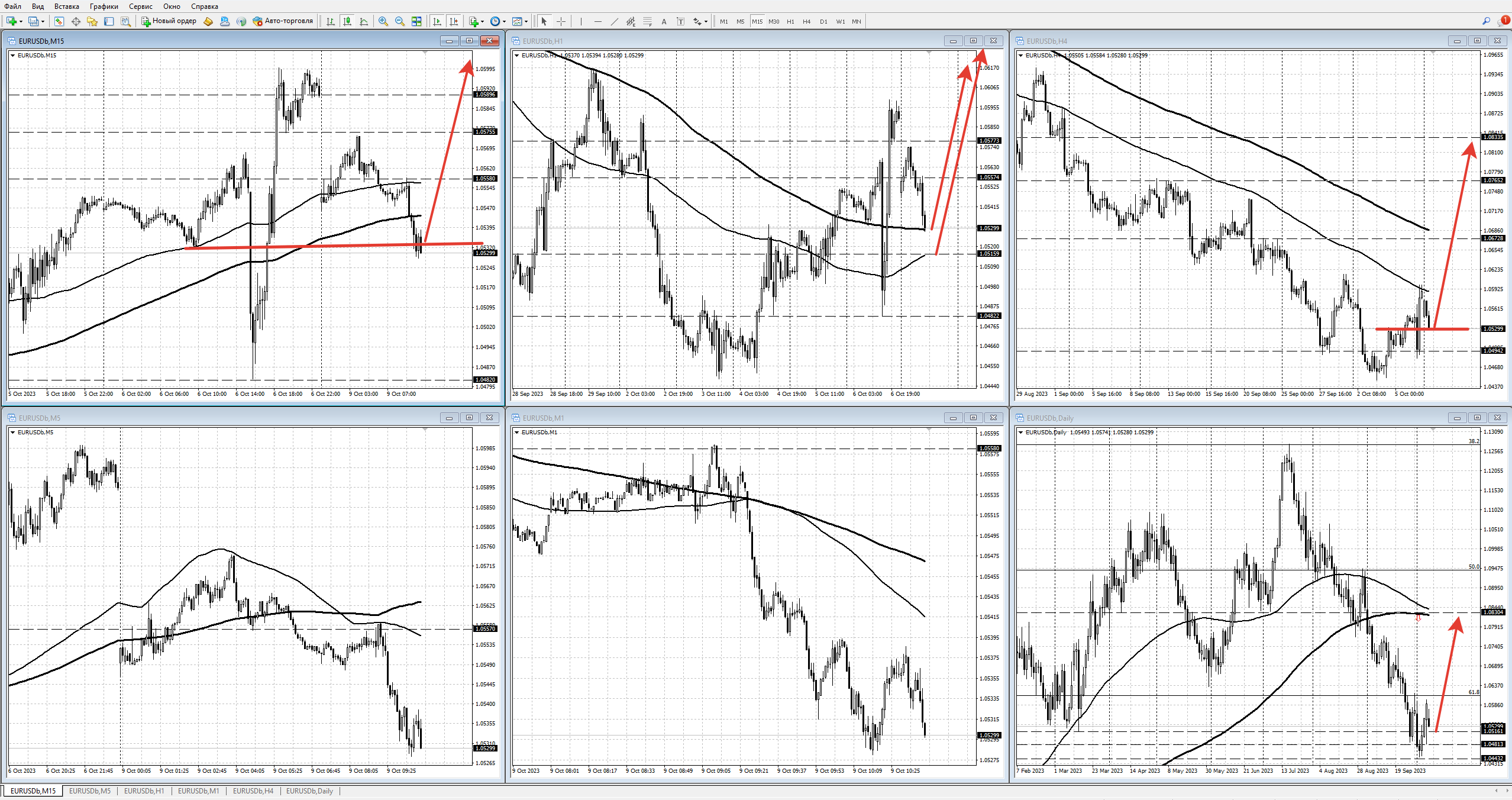
Task: Toggle chart auto-scroll button
Action: coord(437,21)
